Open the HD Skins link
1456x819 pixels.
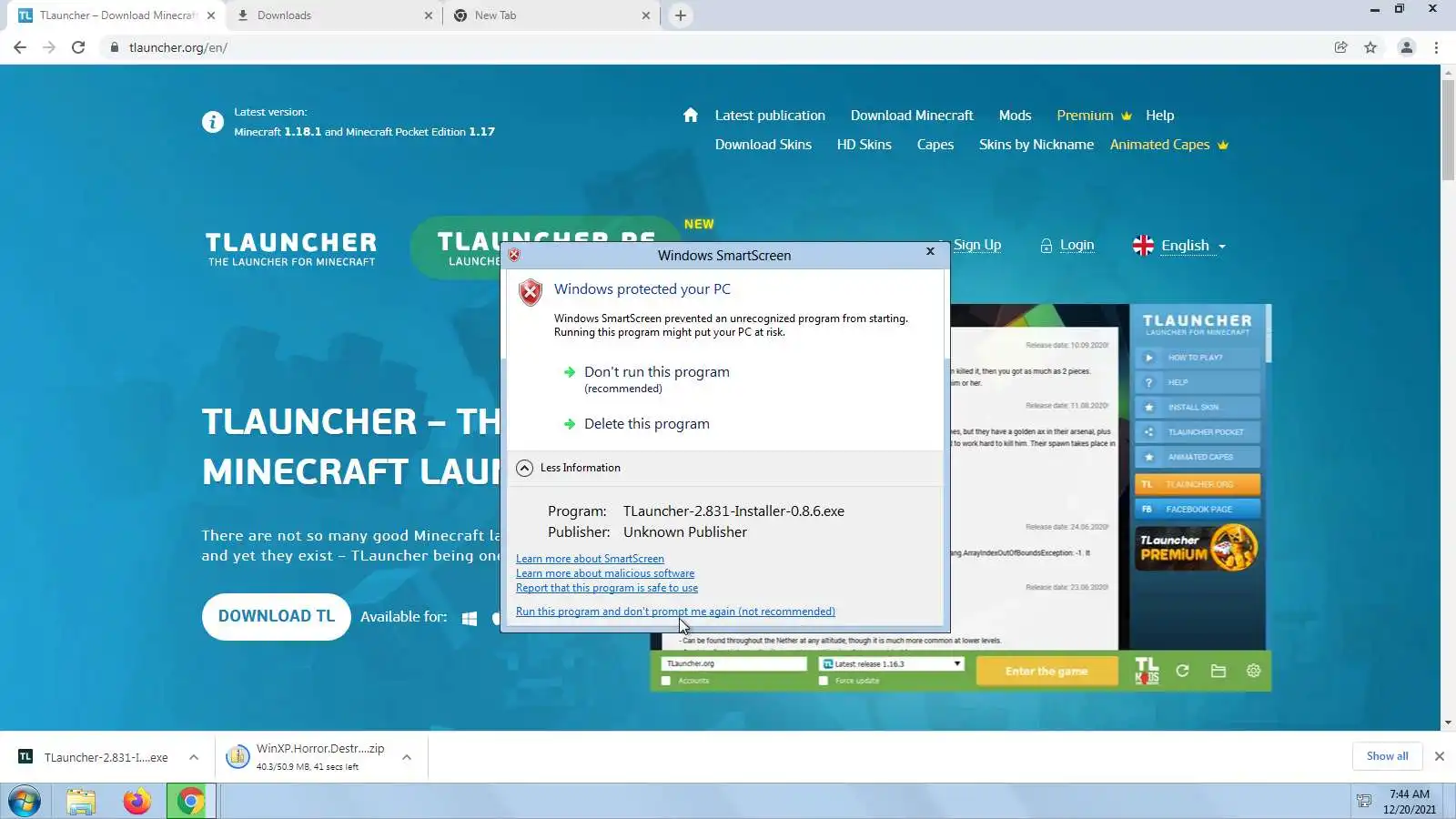pos(864,145)
